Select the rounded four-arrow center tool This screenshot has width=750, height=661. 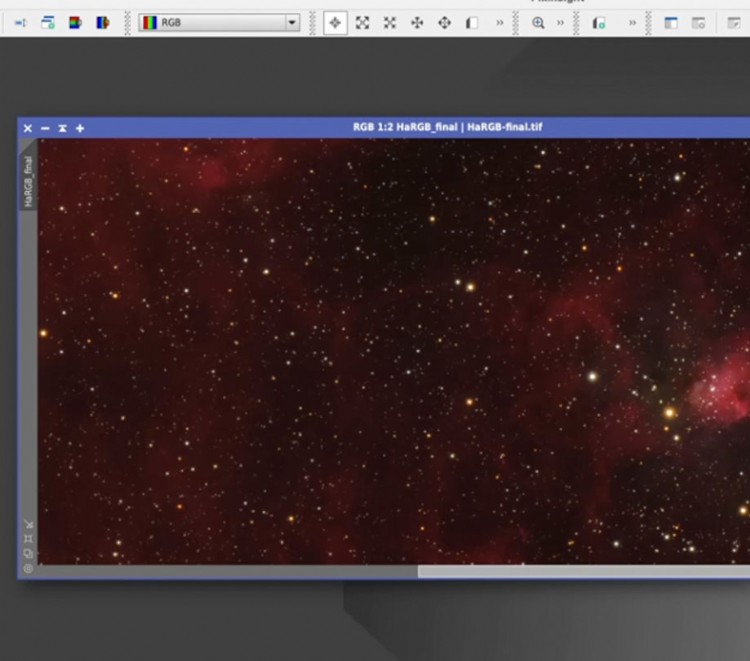pyautogui.click(x=444, y=22)
